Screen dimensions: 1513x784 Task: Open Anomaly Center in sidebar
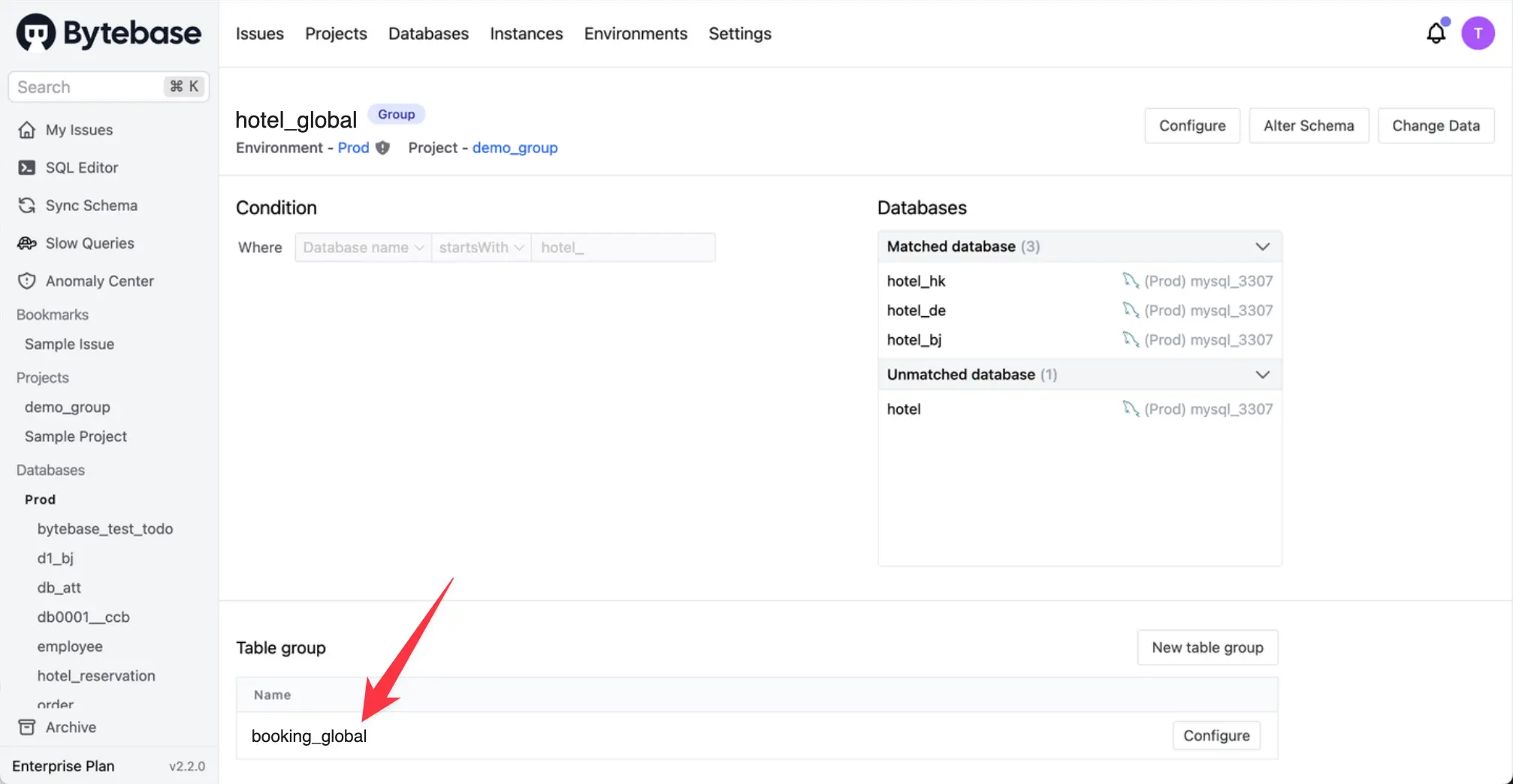(100, 281)
